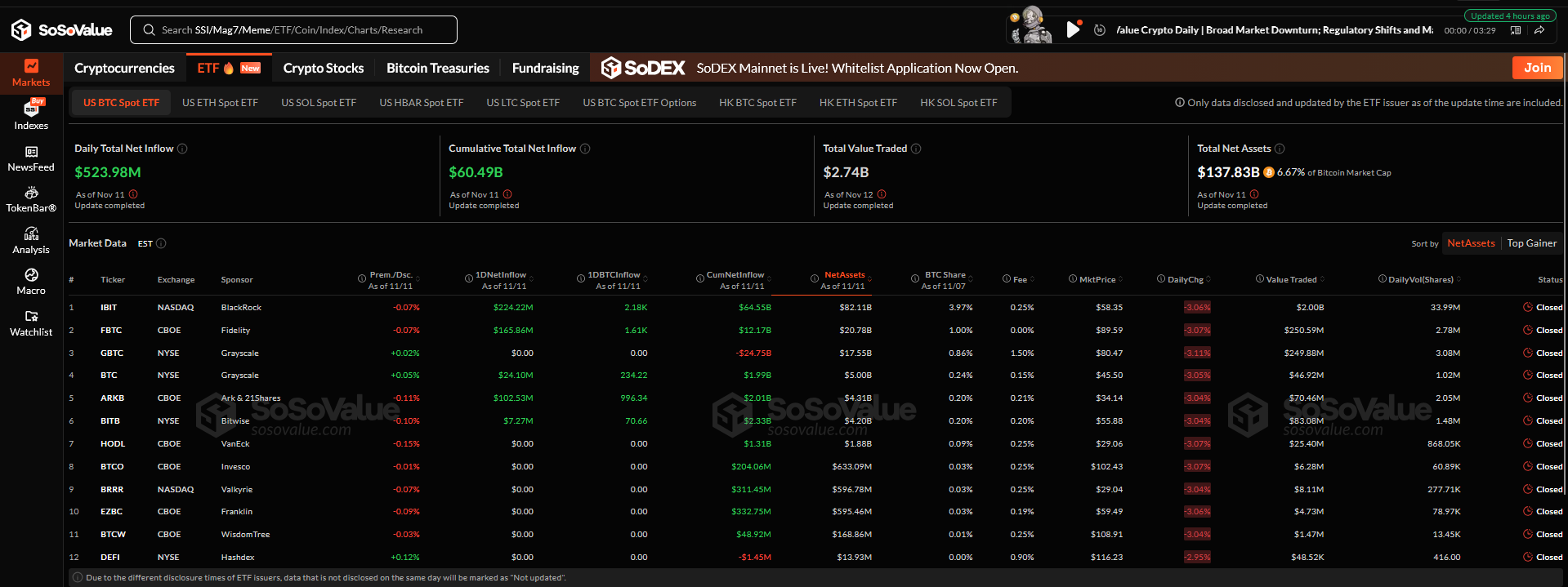Image resolution: width=1568 pixels, height=587 pixels.
Task: Show info for Total Value Traded
Action: click(x=916, y=149)
